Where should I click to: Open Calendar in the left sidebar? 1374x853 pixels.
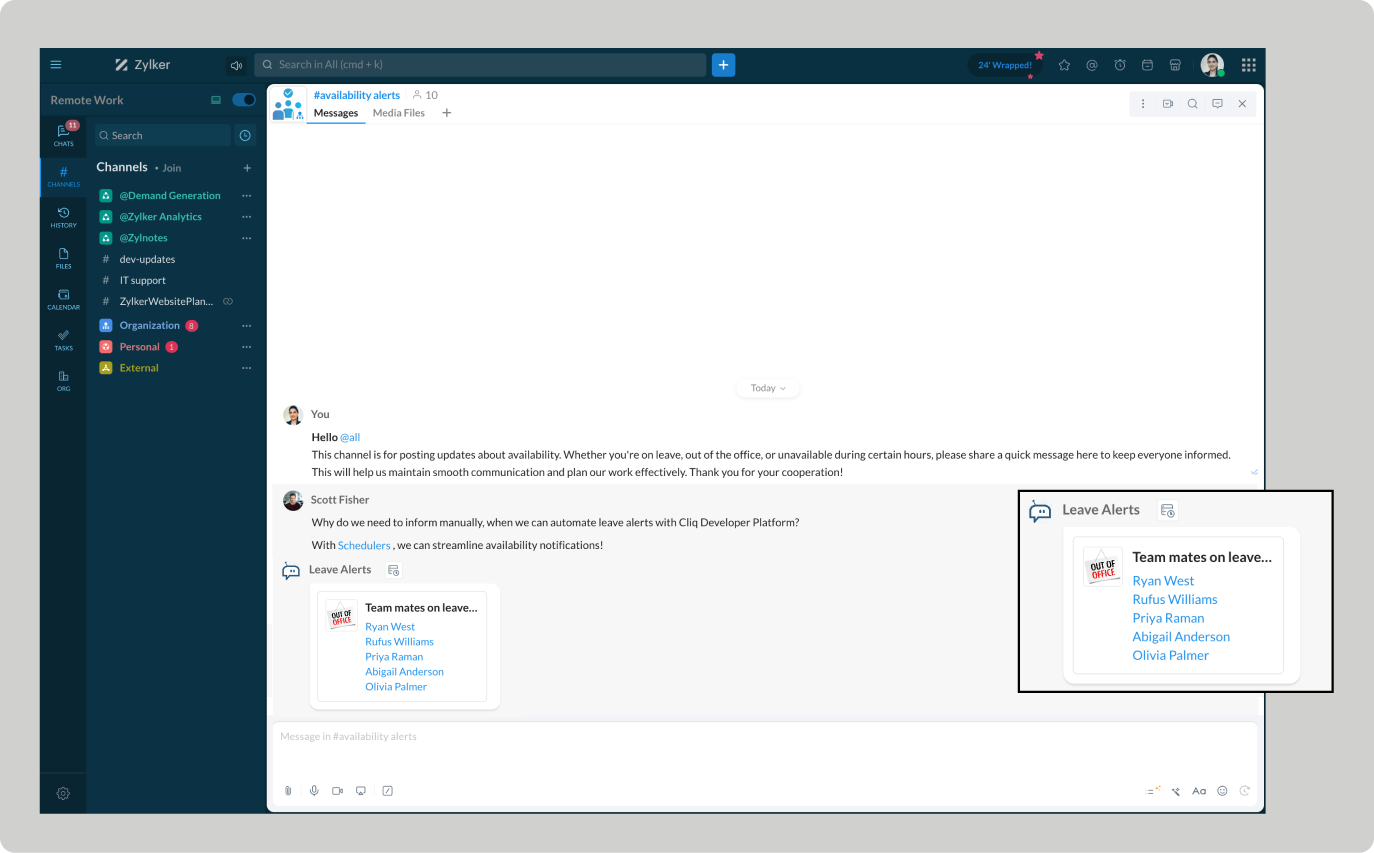(63, 299)
